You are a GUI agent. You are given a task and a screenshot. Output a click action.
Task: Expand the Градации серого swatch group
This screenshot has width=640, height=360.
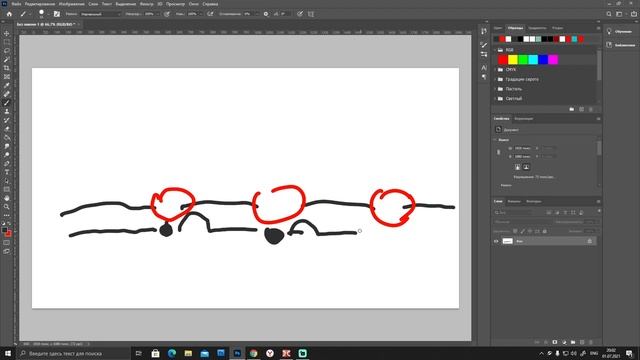pyautogui.click(x=496, y=79)
